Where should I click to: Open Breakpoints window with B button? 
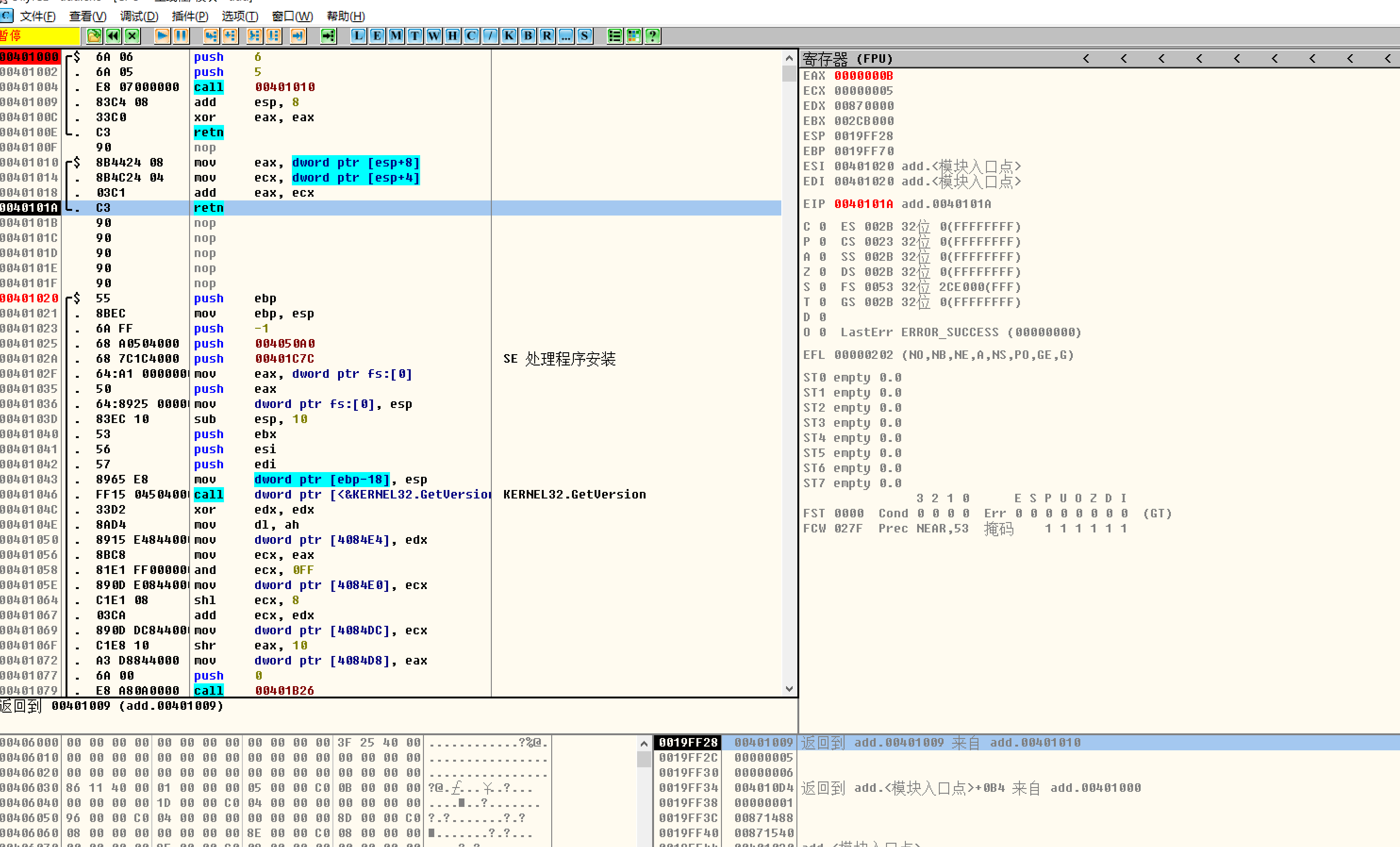tap(529, 36)
